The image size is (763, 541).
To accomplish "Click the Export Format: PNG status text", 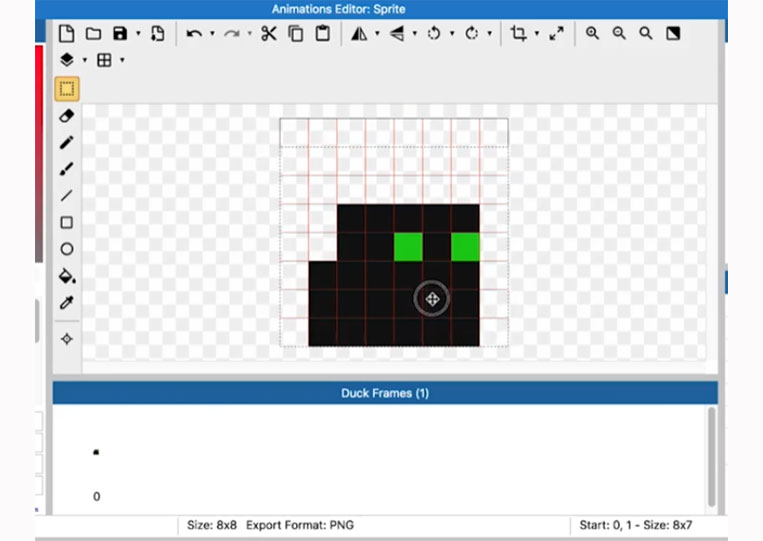I will tap(300, 525).
